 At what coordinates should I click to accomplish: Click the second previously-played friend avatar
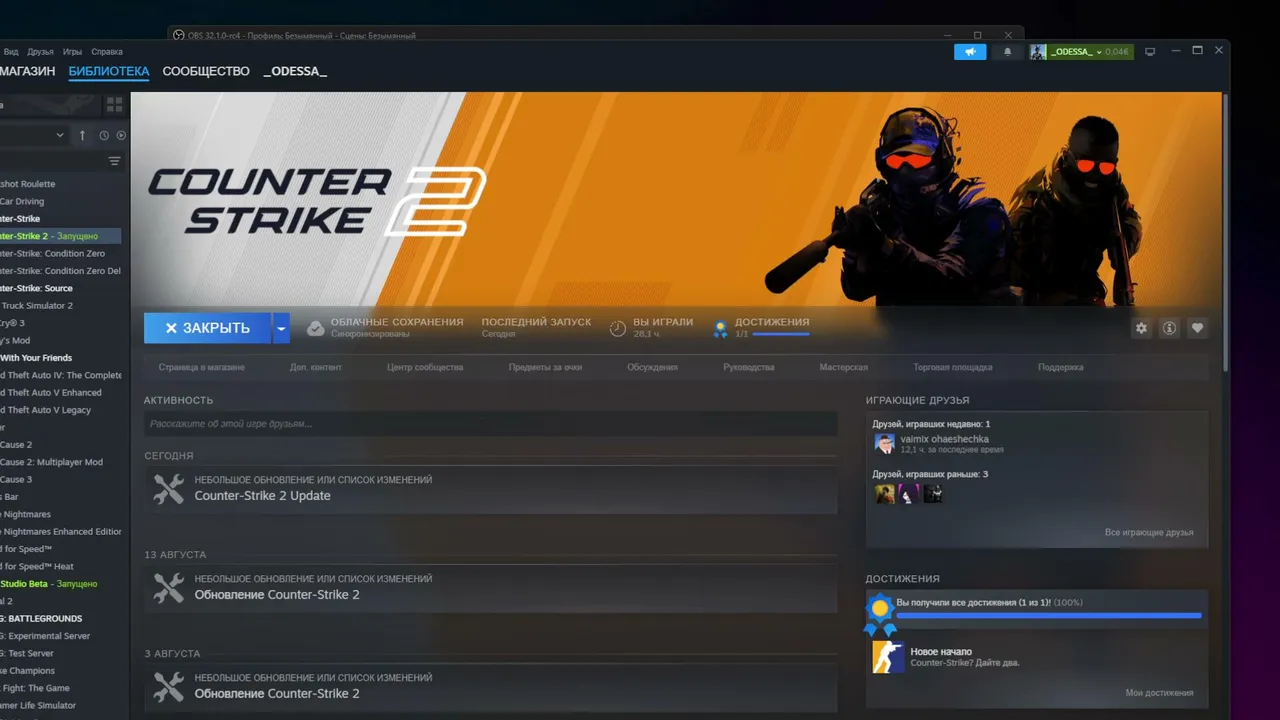909,494
